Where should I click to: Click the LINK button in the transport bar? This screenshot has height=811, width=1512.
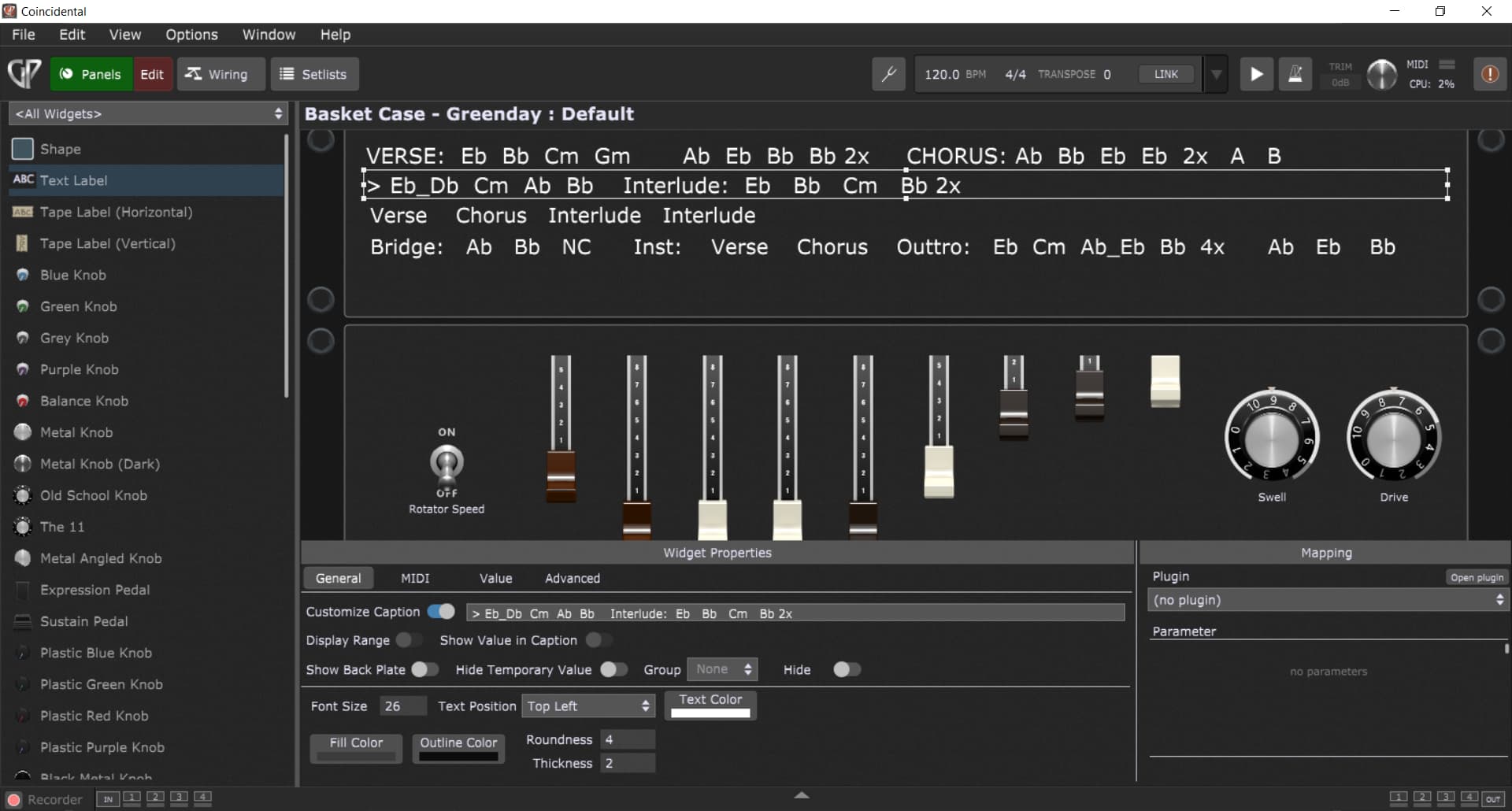tap(1165, 73)
